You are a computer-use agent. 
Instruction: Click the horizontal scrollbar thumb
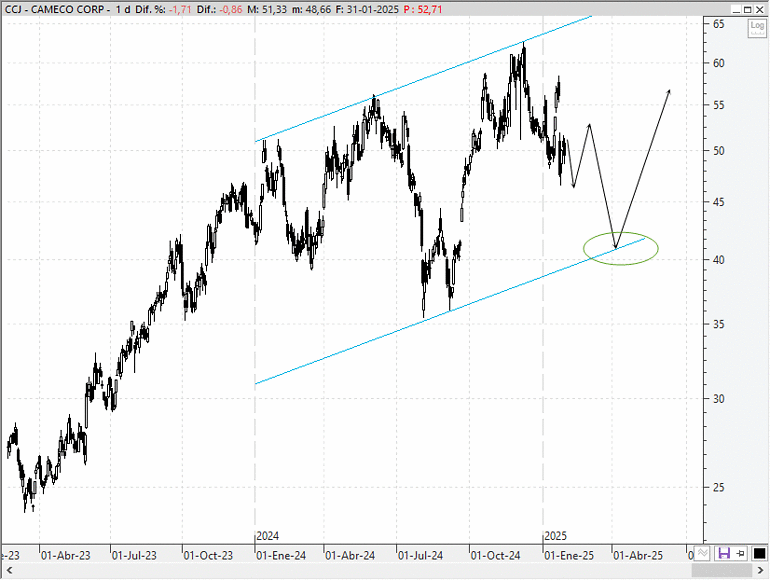coord(722,570)
